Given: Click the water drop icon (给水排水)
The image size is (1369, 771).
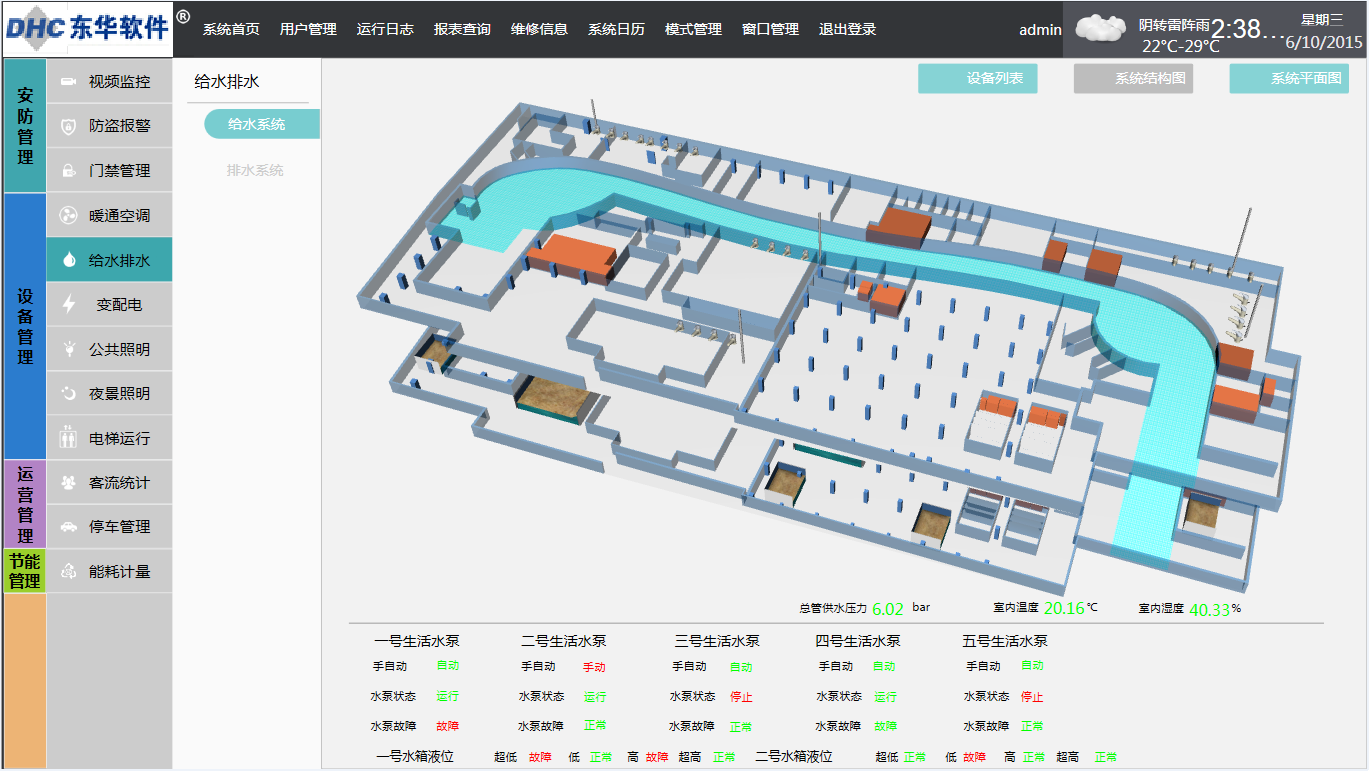Looking at the screenshot, I should pos(68,260).
